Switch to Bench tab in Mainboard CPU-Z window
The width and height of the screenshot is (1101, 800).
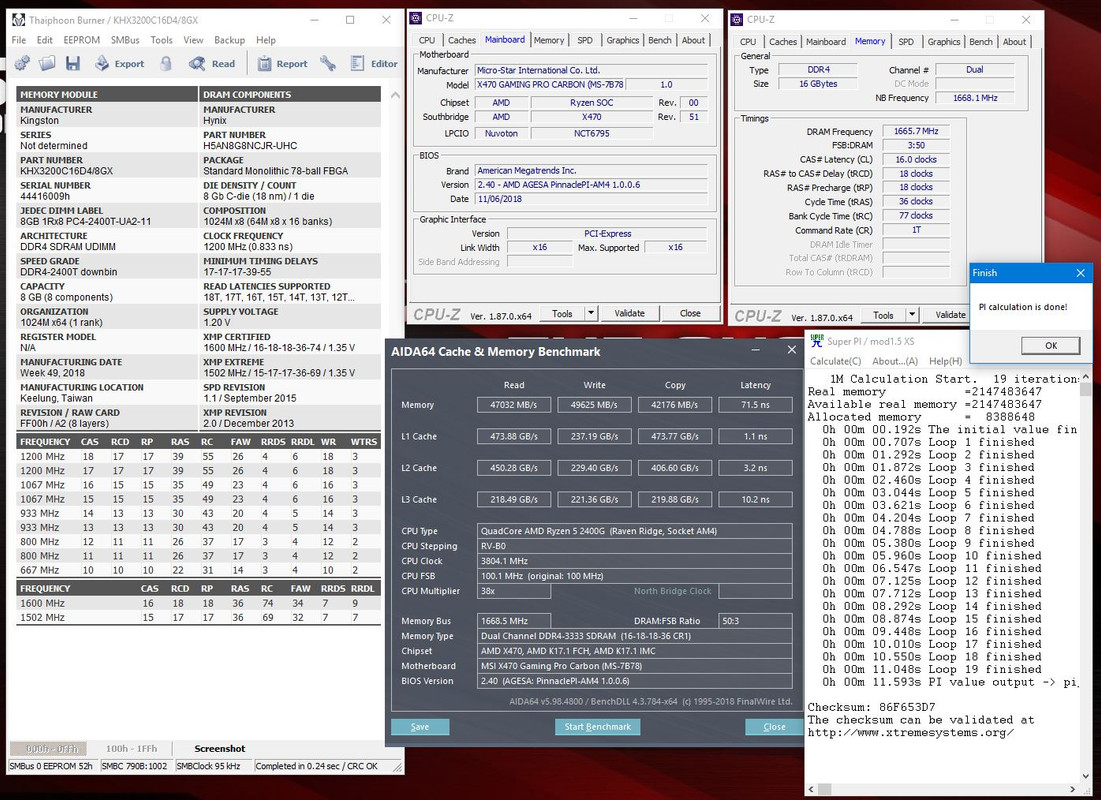tap(660, 41)
